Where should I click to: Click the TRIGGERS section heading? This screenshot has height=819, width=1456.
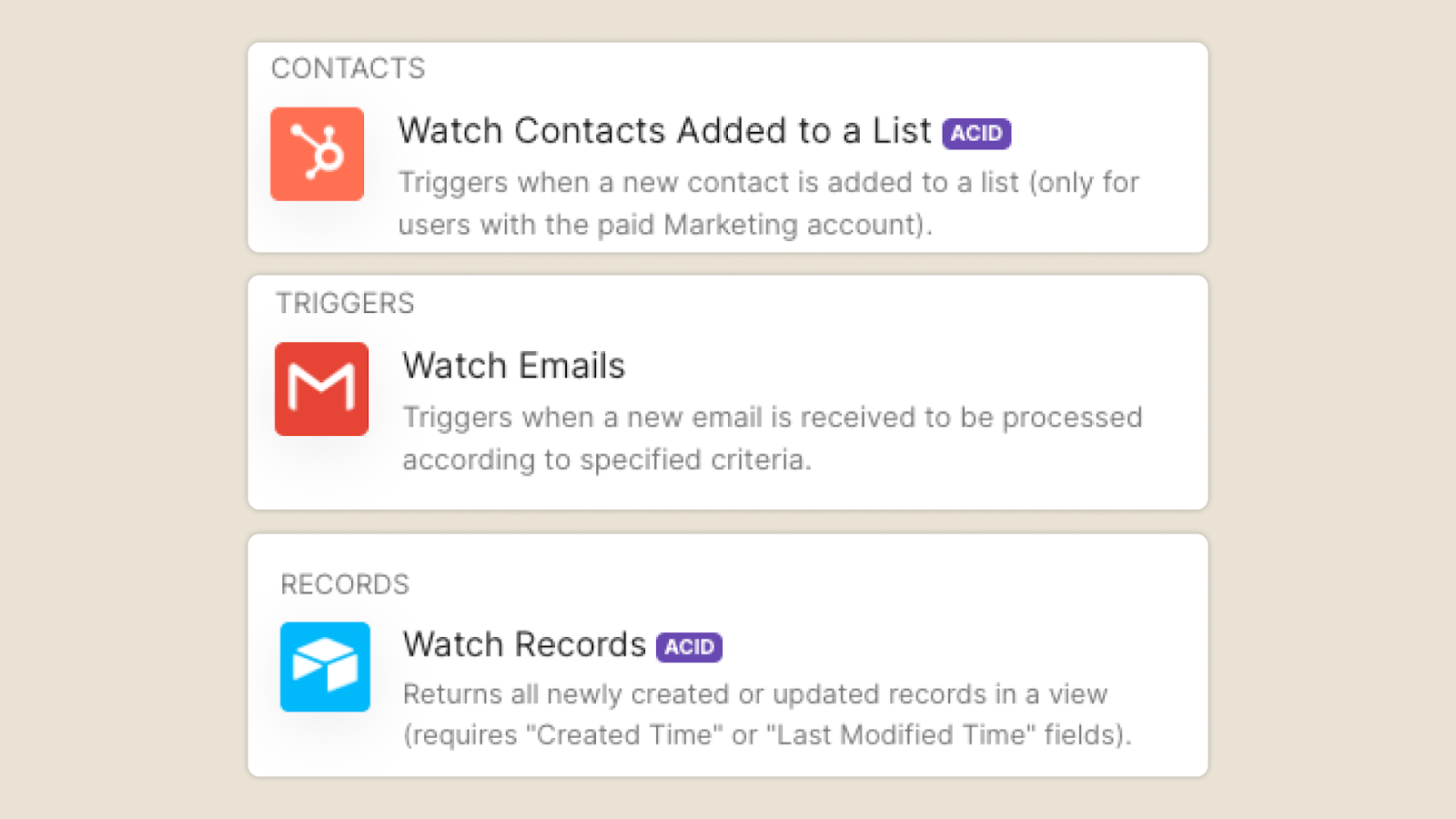345,303
